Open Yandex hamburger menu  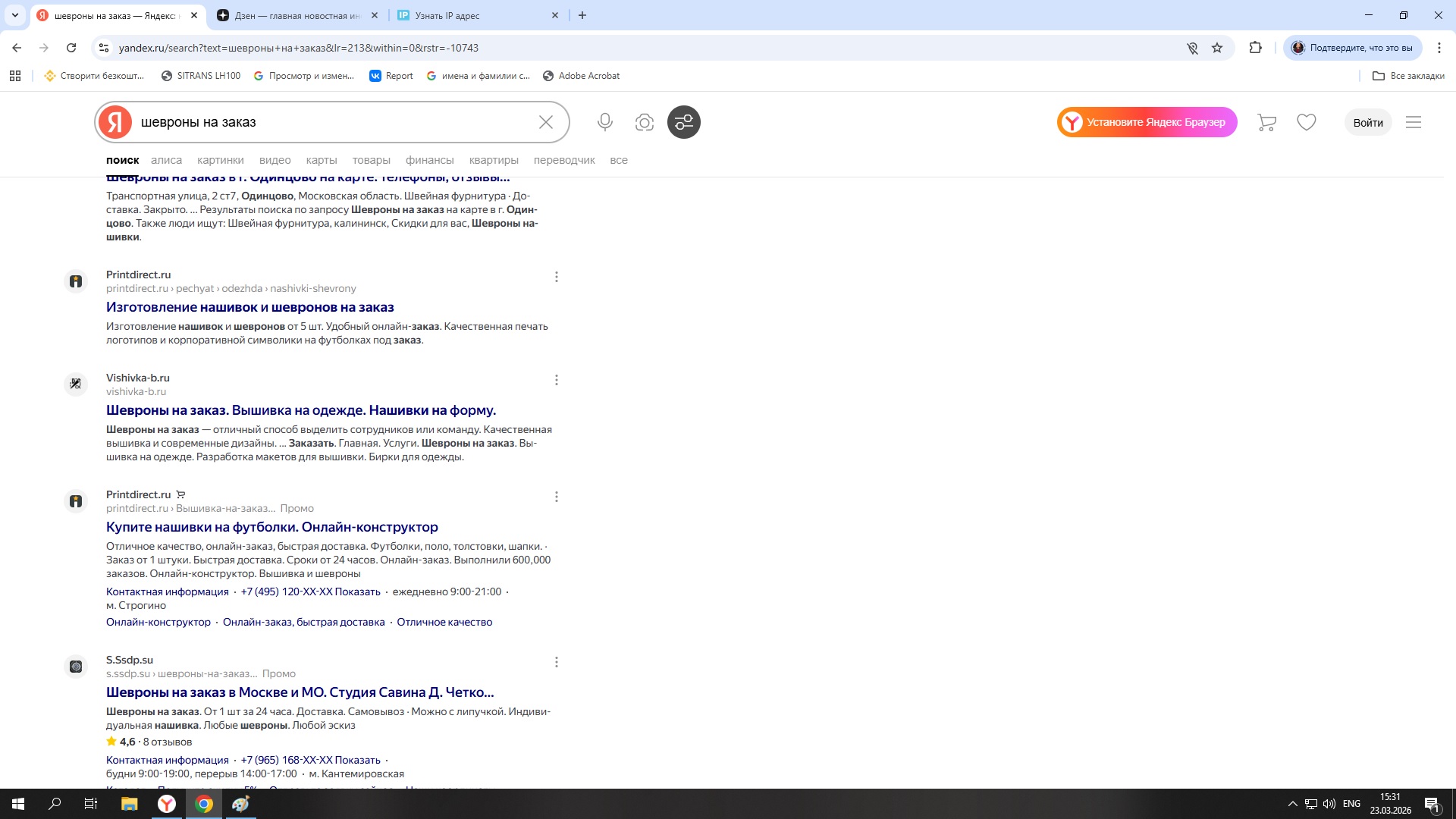[x=1413, y=122]
